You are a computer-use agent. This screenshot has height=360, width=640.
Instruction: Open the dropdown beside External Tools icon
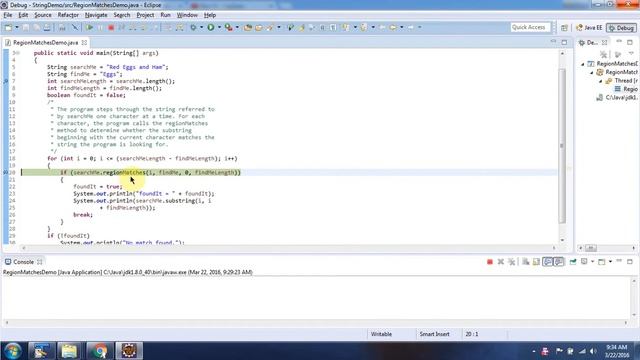coord(237,27)
